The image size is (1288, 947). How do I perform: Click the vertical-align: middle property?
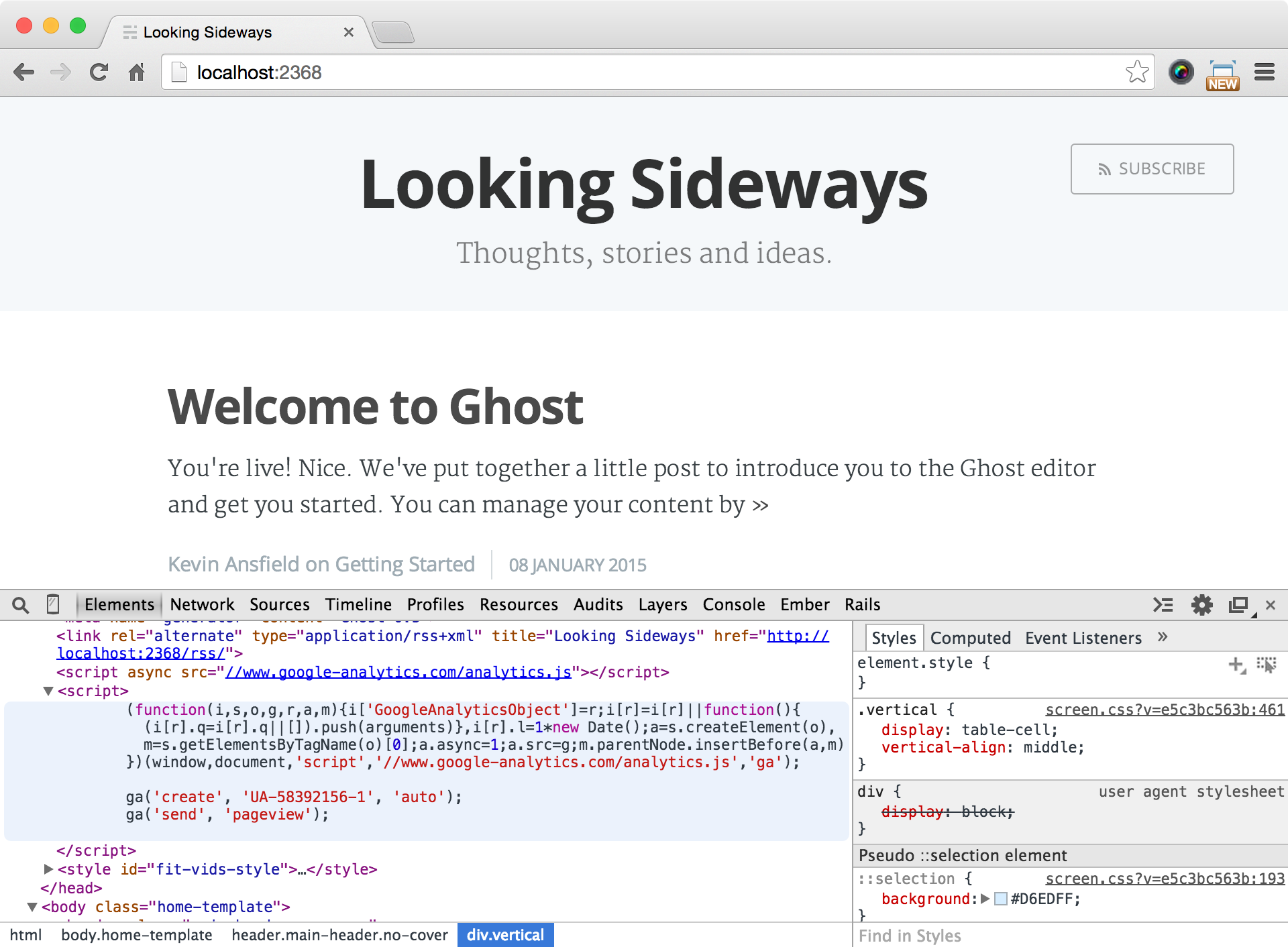pyautogui.click(x=982, y=747)
